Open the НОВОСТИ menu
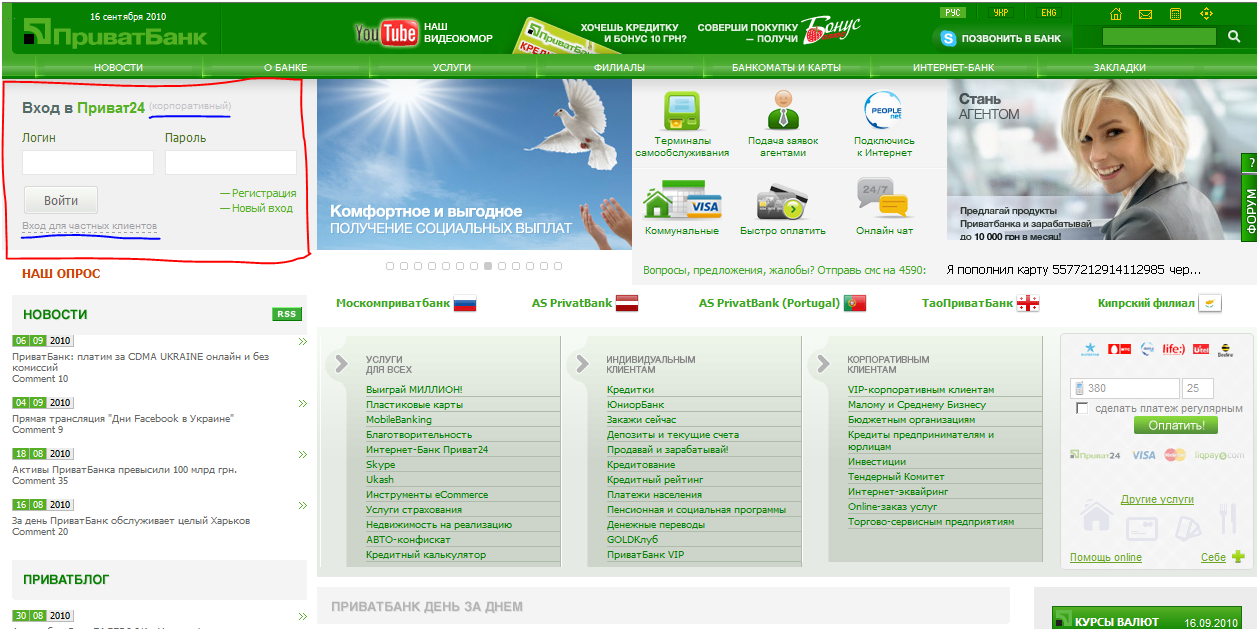 point(118,68)
